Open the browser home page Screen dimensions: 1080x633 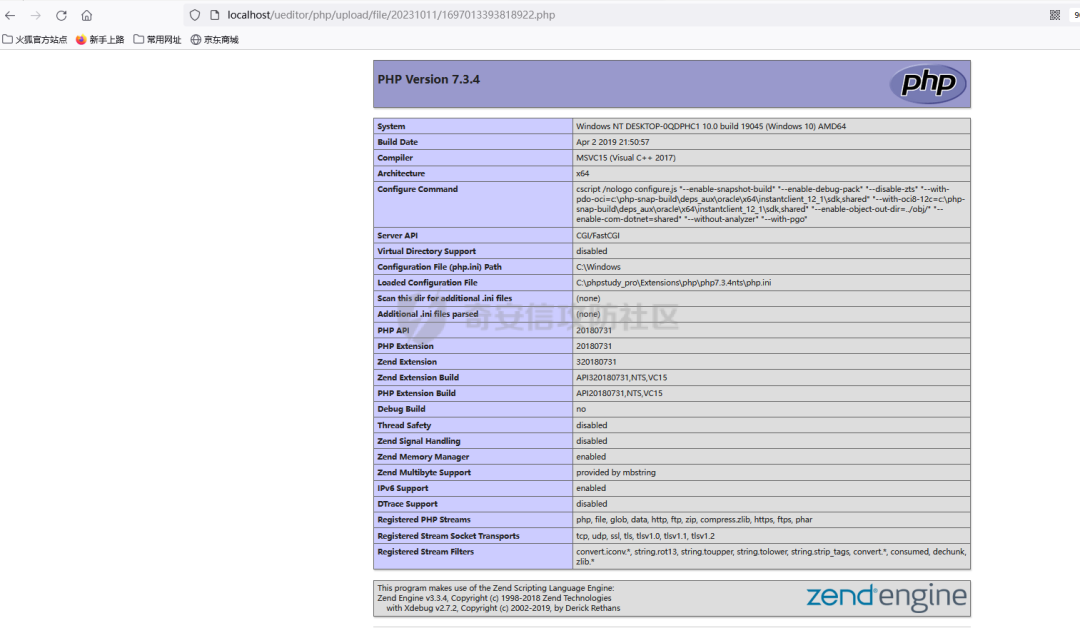(87, 15)
